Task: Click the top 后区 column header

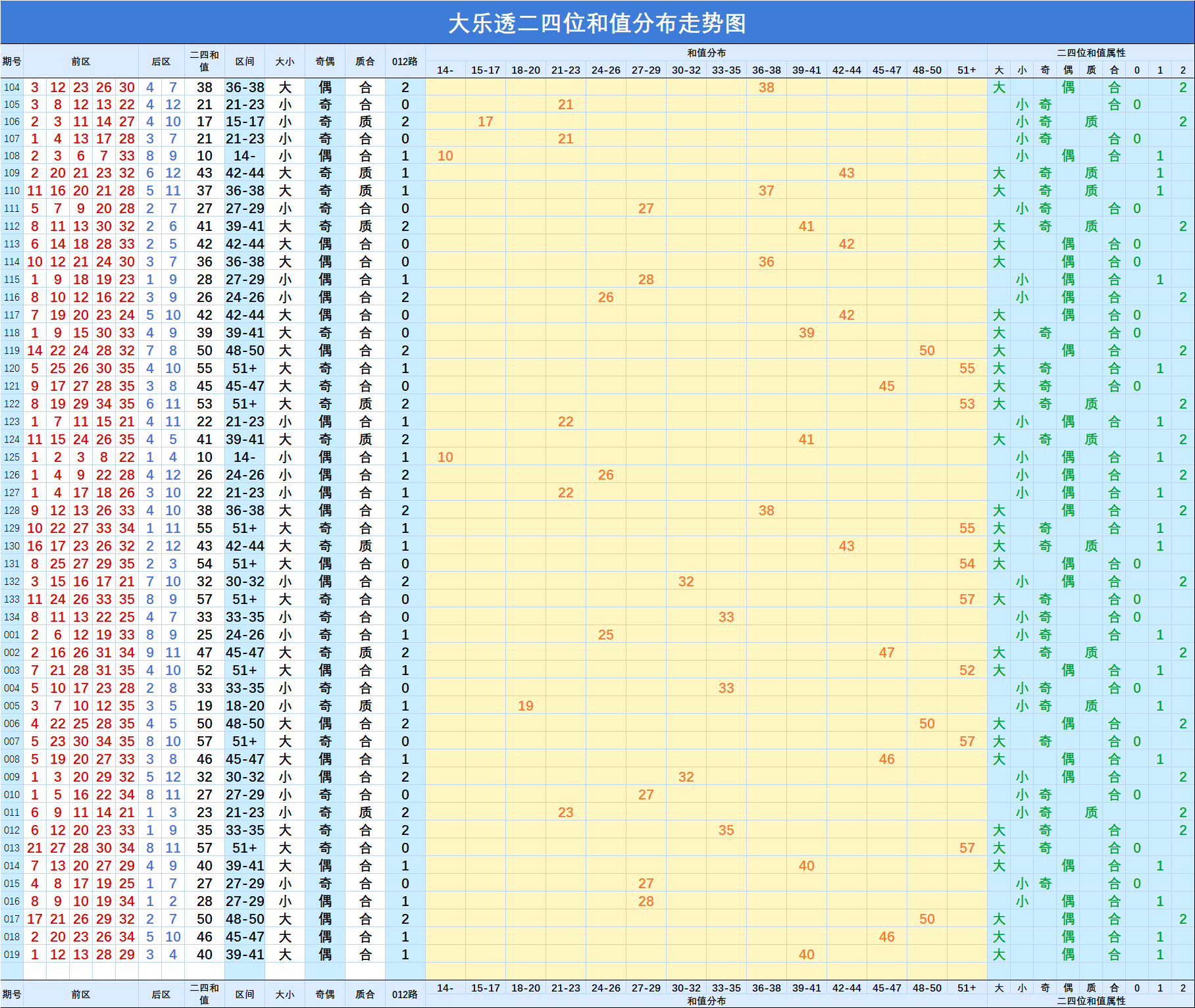Action: pyautogui.click(x=161, y=61)
